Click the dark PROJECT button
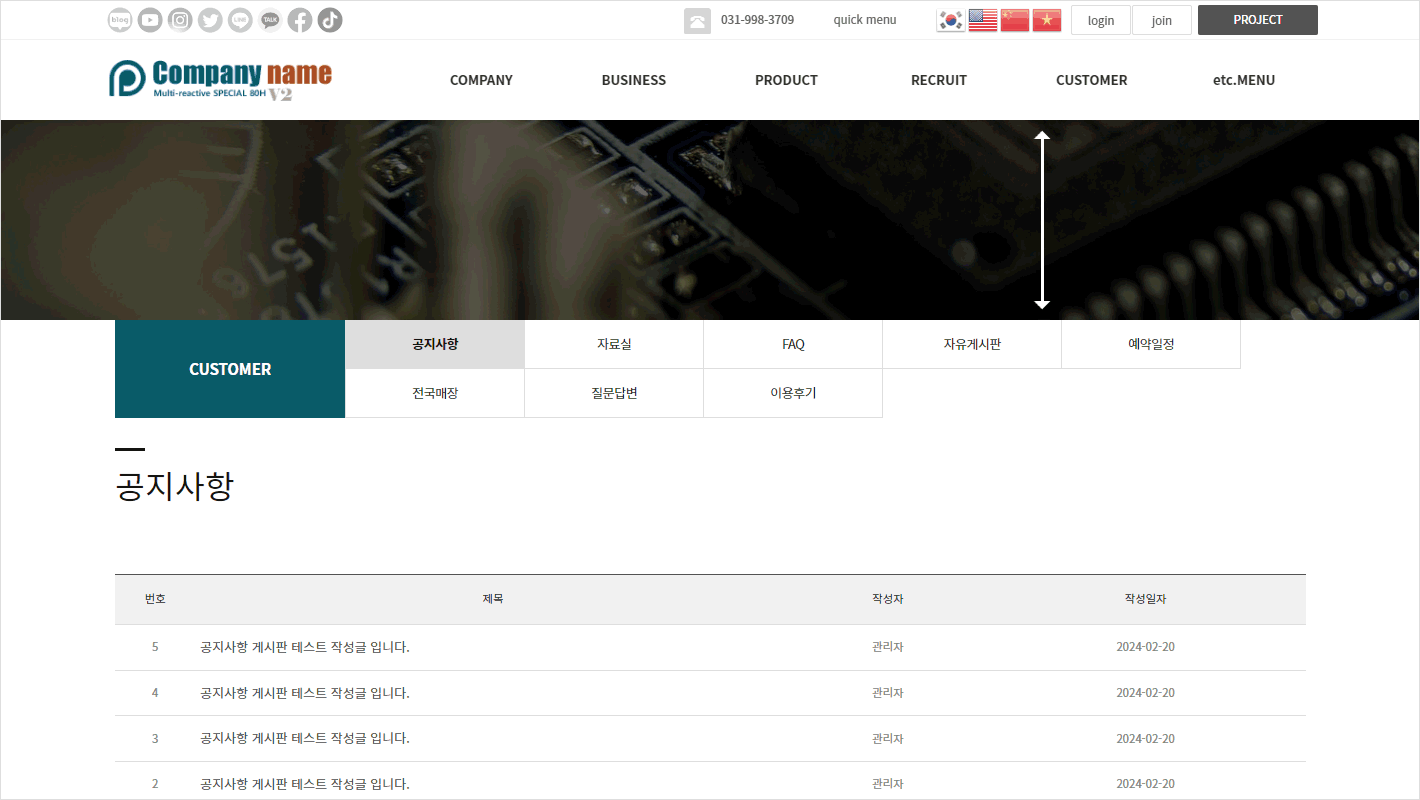 coord(1258,20)
